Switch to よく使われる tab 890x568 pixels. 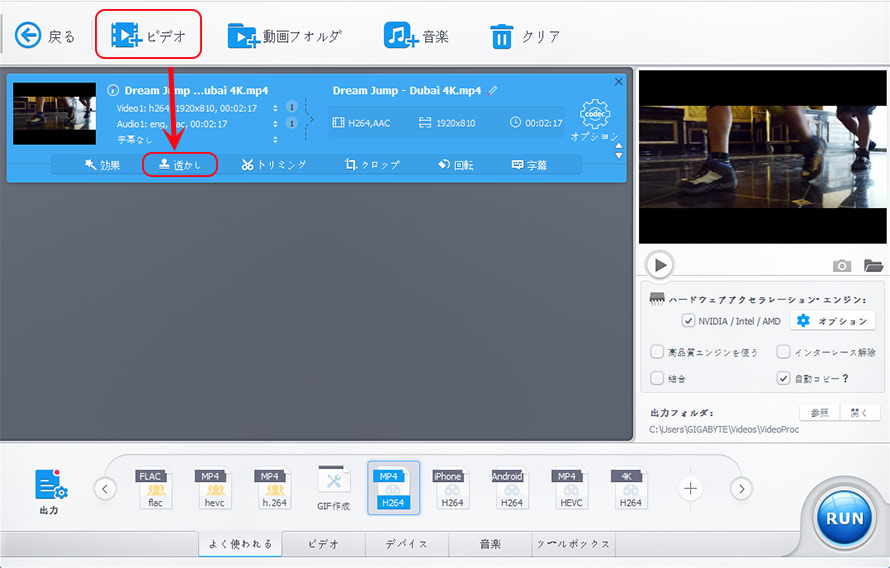click(x=240, y=544)
